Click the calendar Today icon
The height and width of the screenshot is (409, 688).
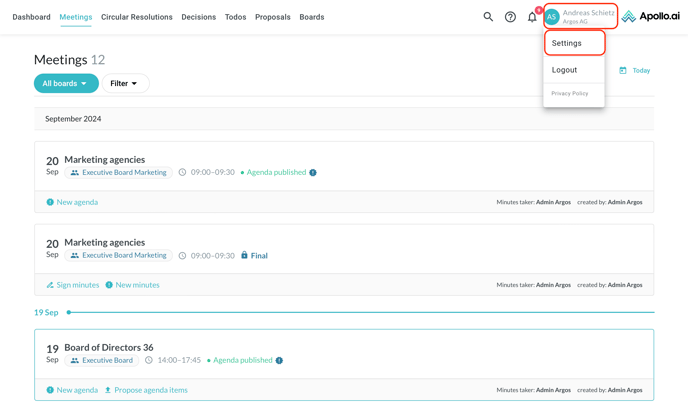click(x=623, y=71)
